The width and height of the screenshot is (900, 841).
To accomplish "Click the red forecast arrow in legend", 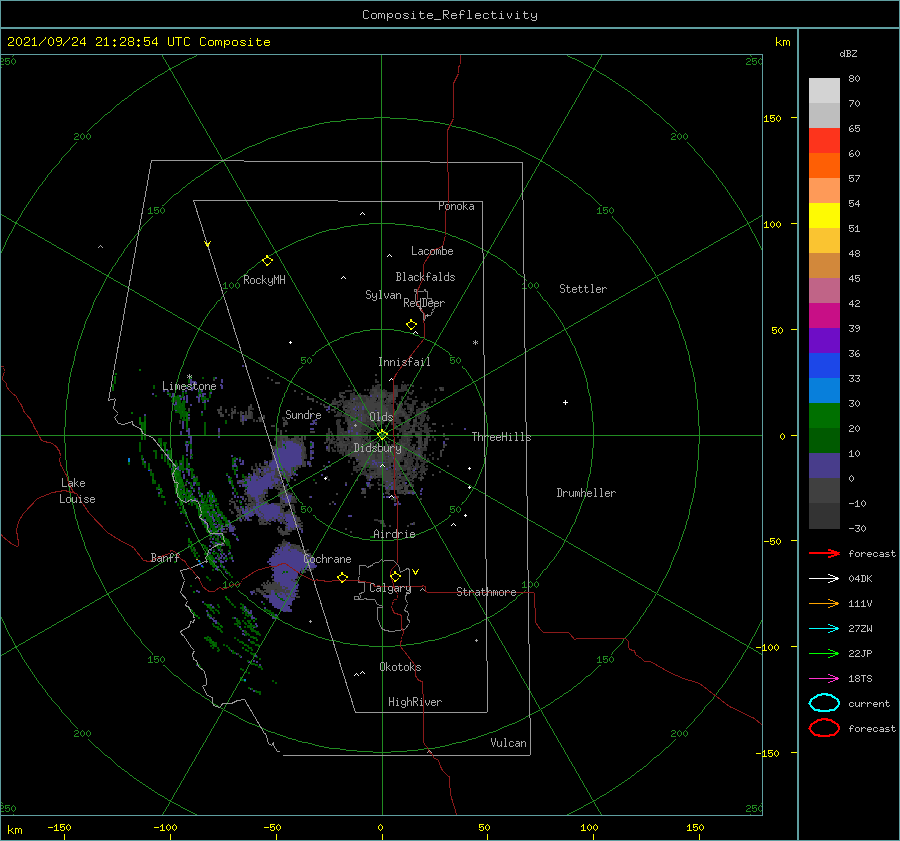I will 824,553.
